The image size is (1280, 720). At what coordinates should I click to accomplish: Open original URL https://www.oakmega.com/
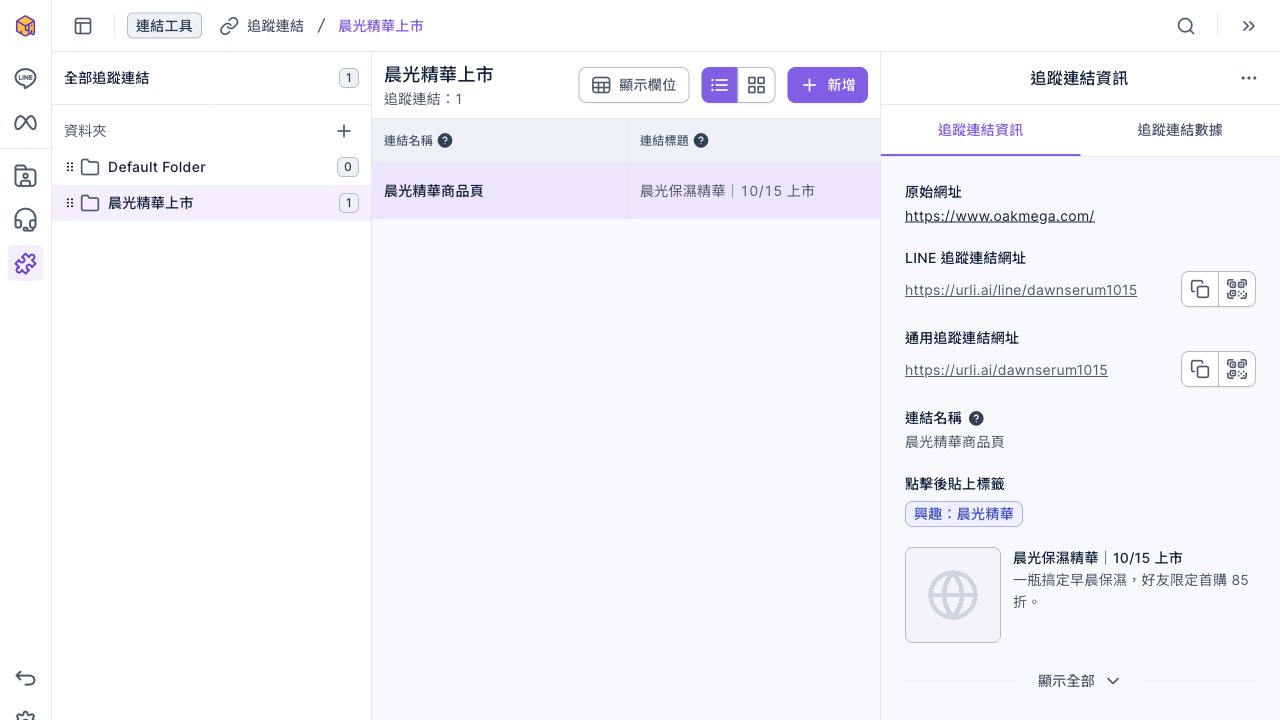[x=1000, y=216]
